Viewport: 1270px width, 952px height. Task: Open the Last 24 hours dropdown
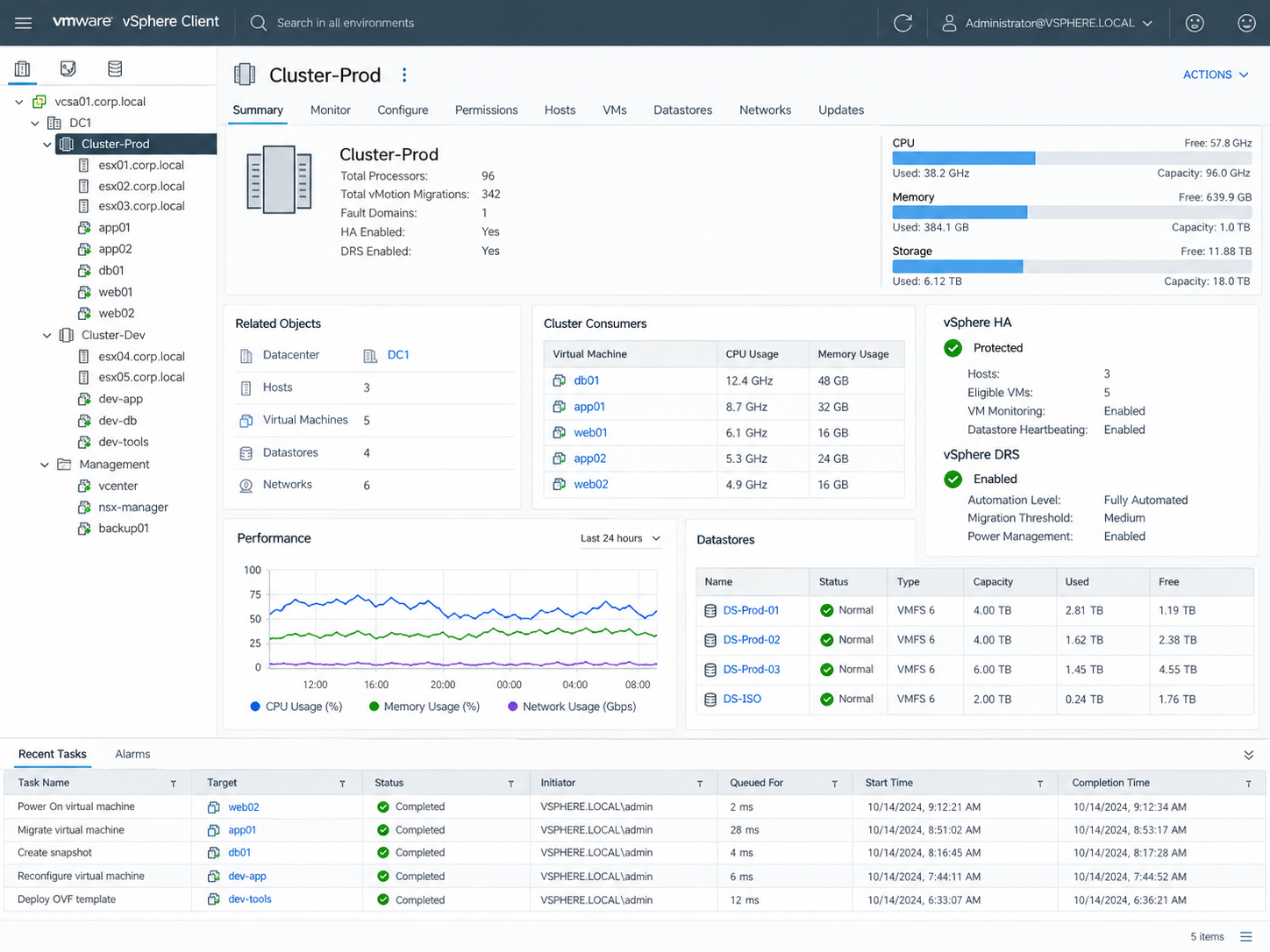[x=621, y=538]
